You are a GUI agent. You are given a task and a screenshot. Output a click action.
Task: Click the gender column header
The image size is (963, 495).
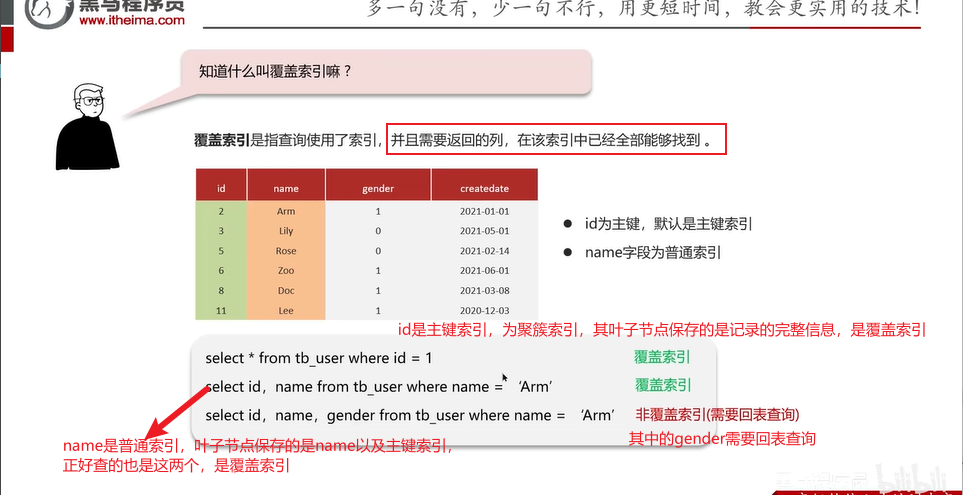click(x=378, y=189)
